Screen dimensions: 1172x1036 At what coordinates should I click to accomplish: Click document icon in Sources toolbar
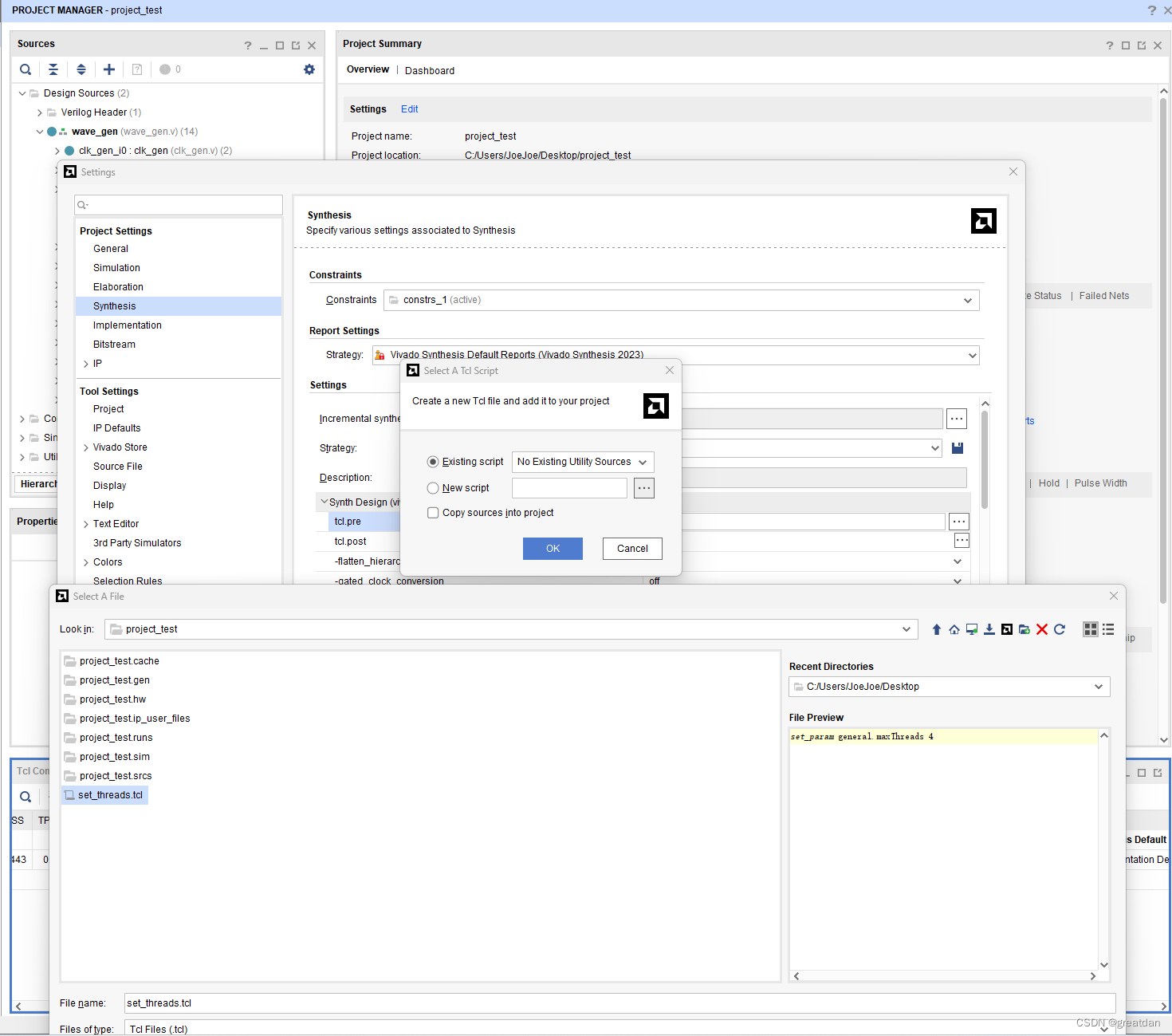(137, 69)
